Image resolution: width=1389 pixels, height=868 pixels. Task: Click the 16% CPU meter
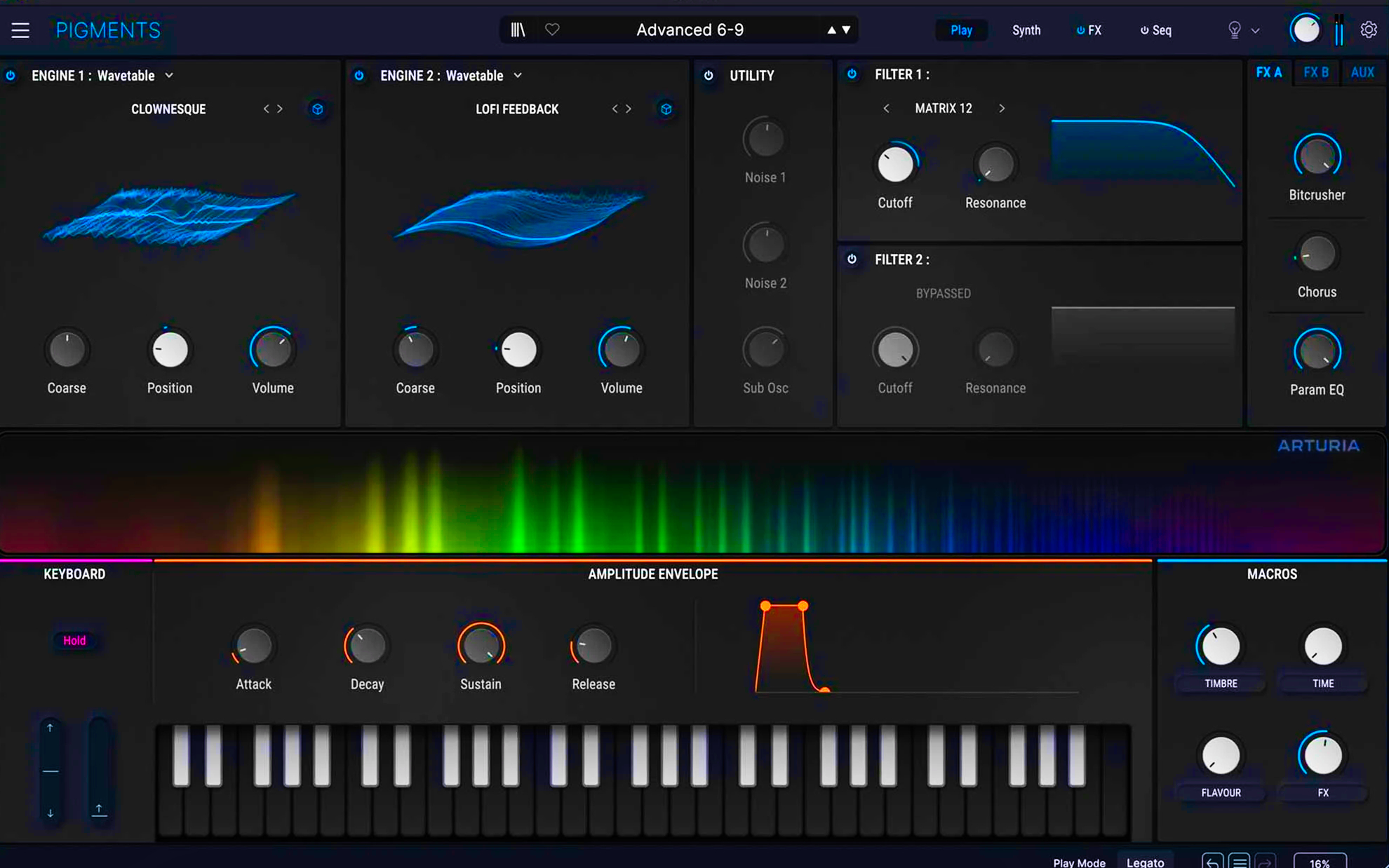[1320, 862]
